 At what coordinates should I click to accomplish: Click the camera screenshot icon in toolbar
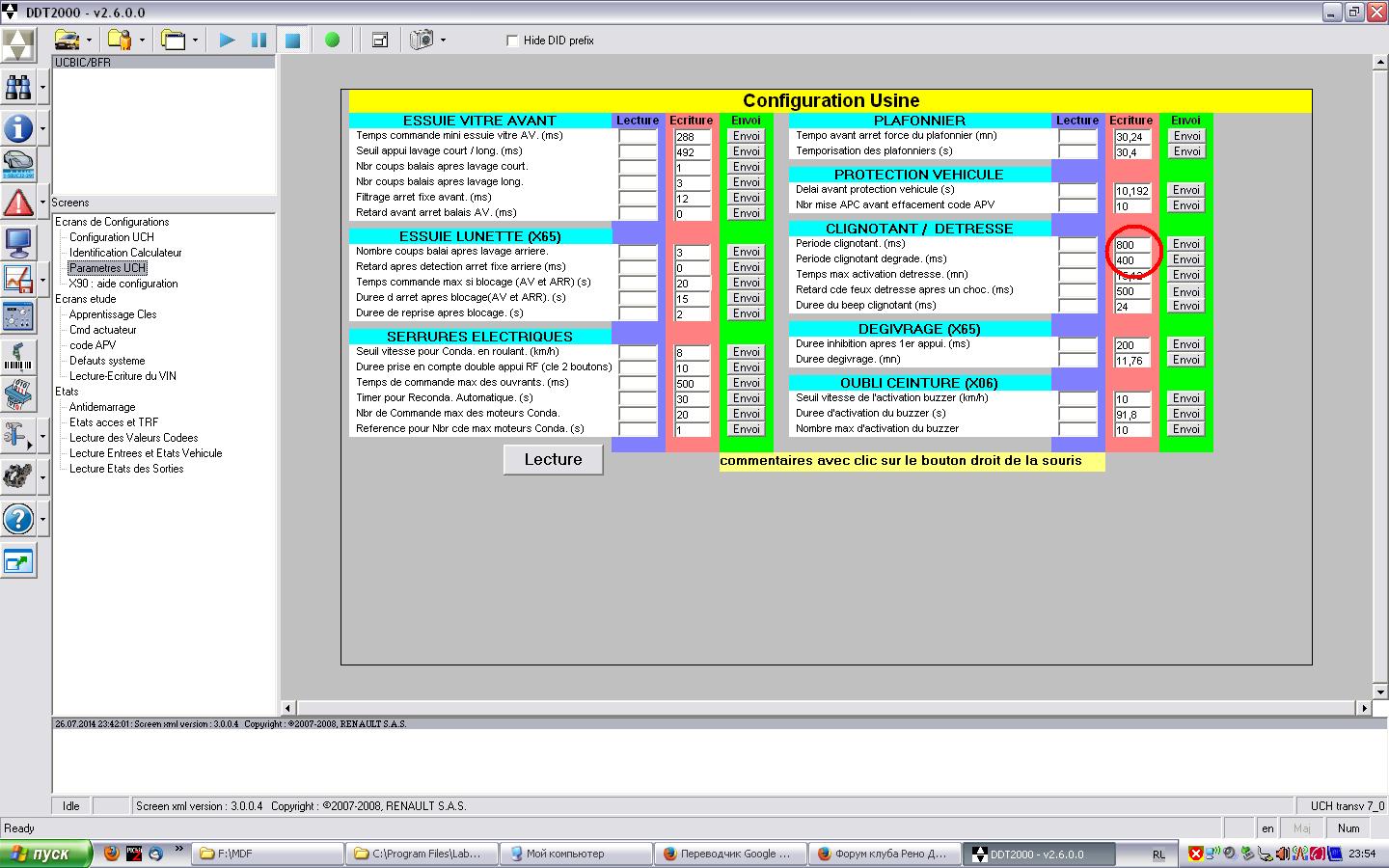tap(422, 41)
